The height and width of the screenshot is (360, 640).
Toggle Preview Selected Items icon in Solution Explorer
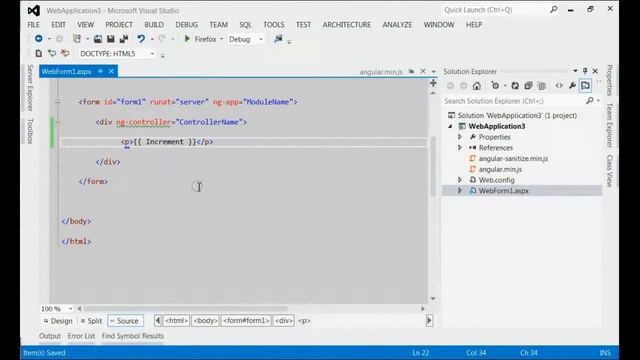[585, 86]
